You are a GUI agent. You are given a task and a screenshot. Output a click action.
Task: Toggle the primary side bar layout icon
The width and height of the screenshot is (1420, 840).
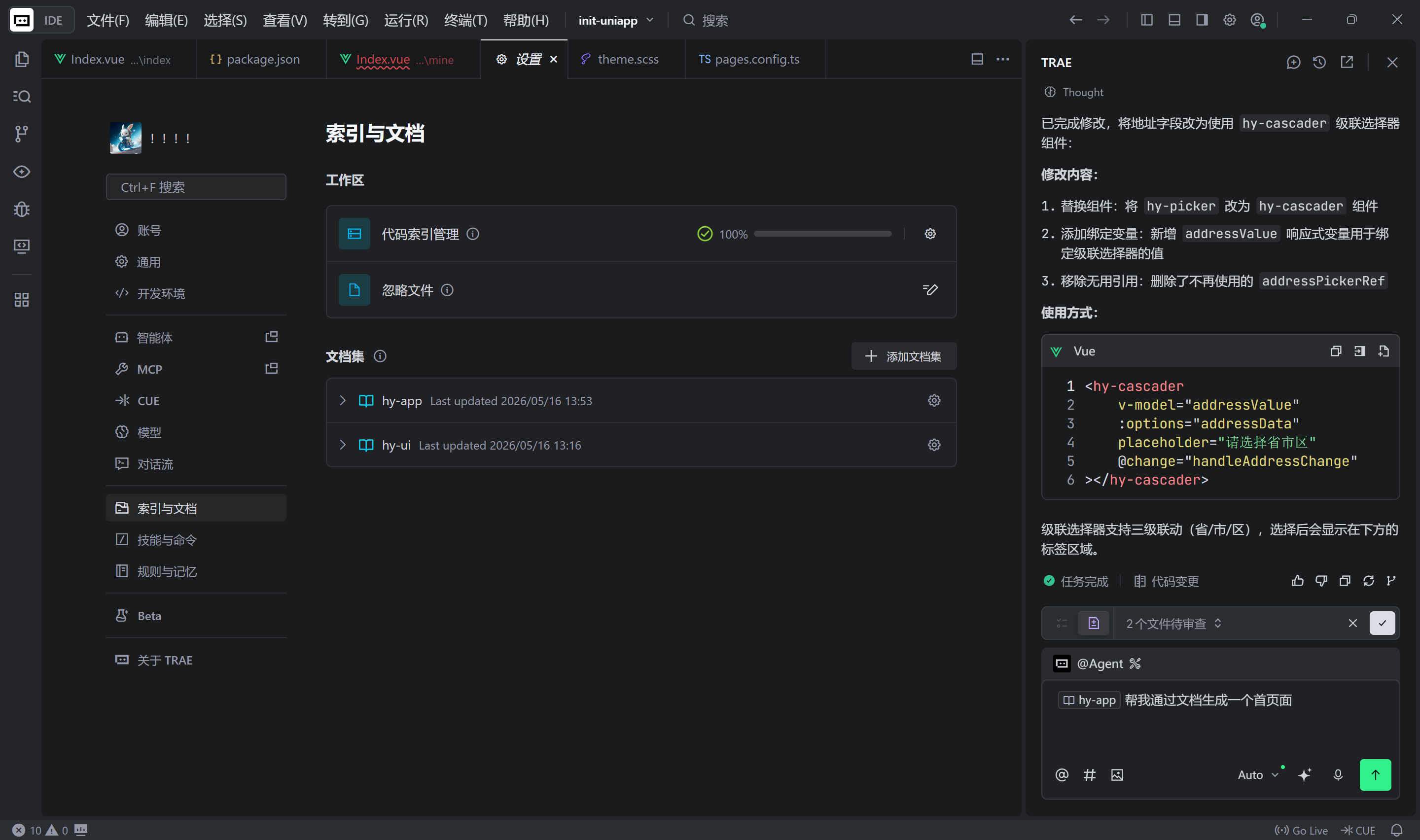pos(1147,20)
